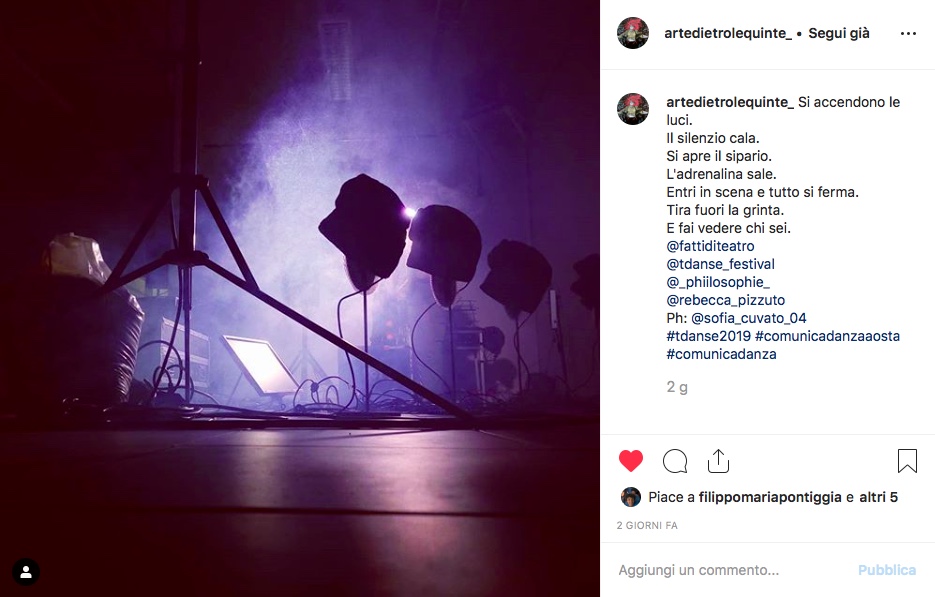This screenshot has width=935, height=597.
Task: Open caption avatar next to post text
Action: tap(633, 109)
